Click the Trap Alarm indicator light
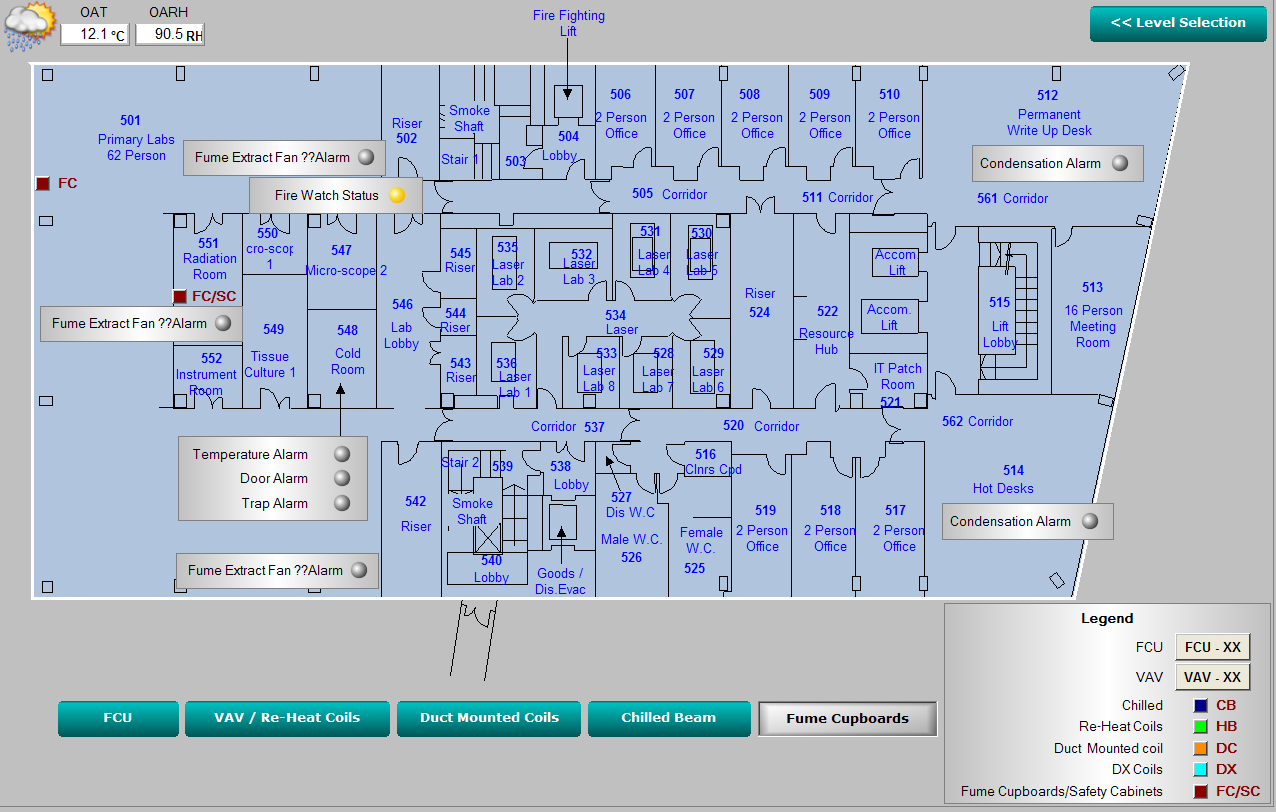1276x812 pixels. [x=342, y=504]
